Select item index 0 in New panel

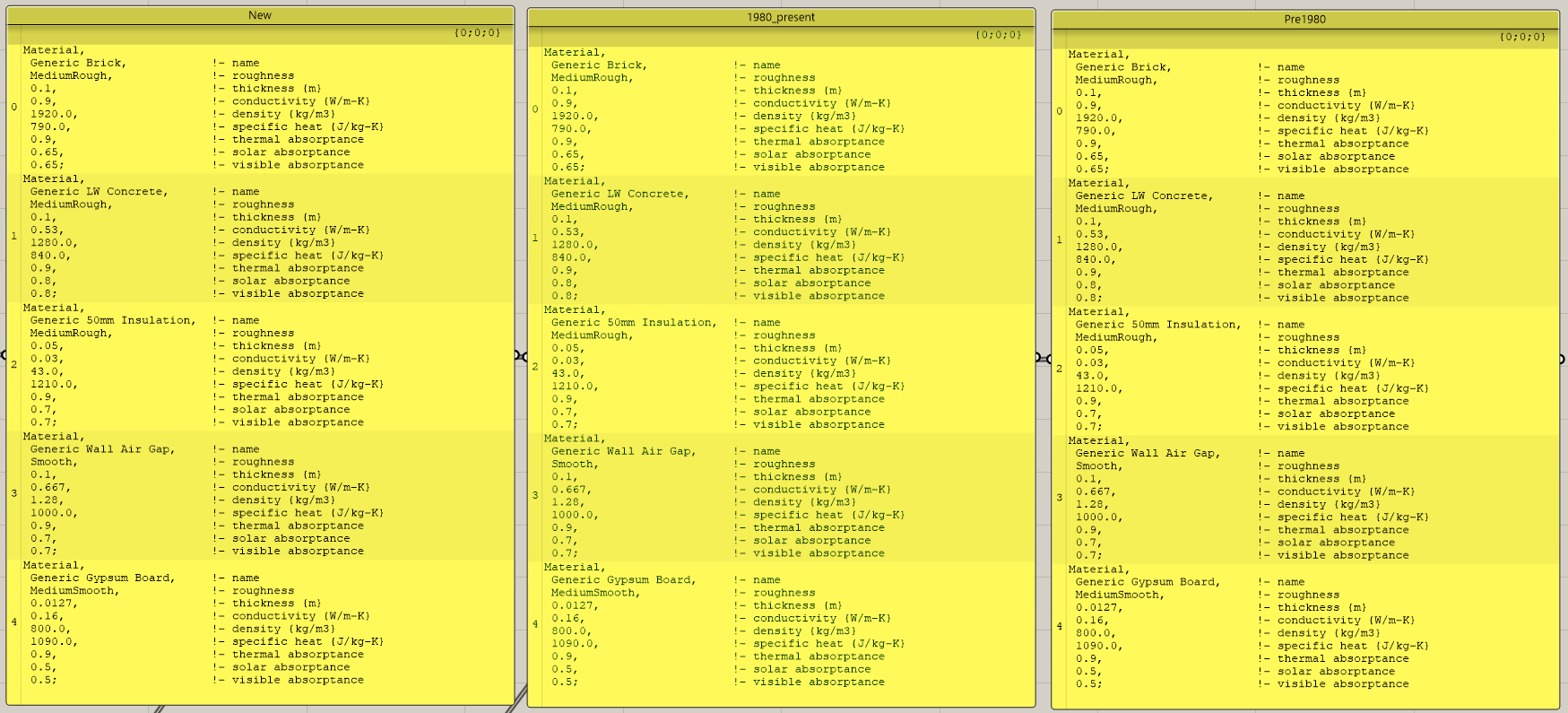pos(14,108)
